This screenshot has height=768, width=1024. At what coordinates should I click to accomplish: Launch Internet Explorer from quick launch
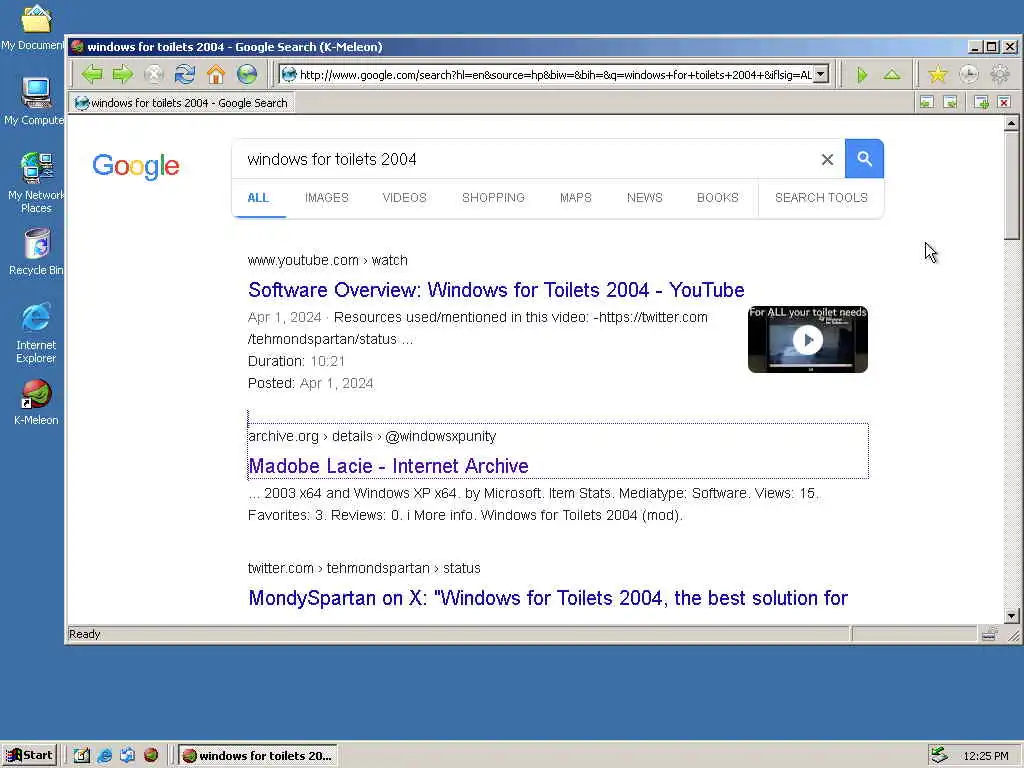tap(104, 756)
